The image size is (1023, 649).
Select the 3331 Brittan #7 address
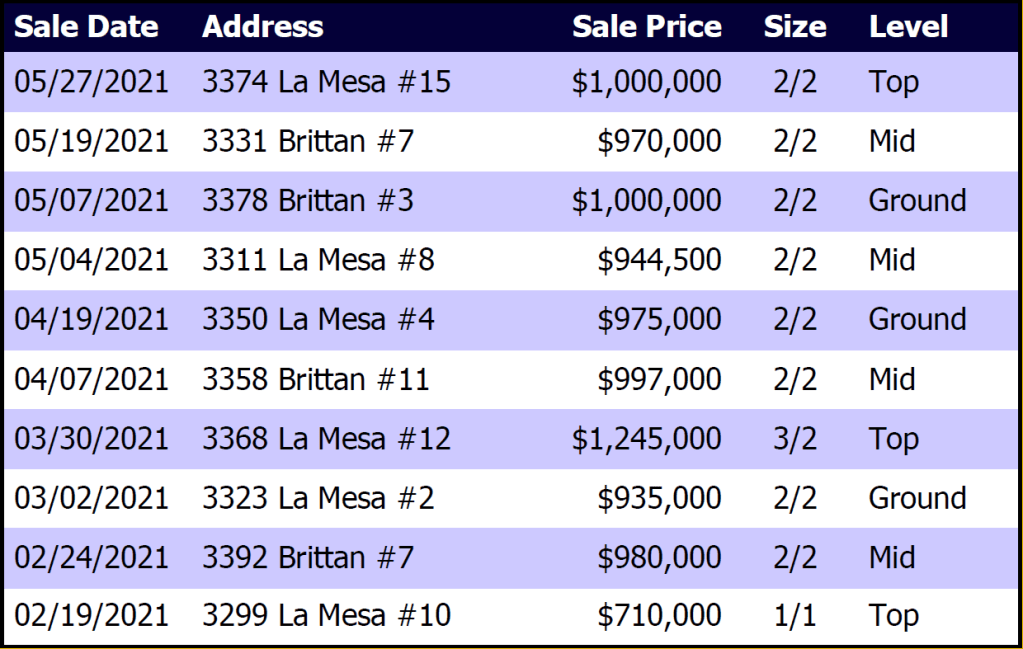coord(308,141)
